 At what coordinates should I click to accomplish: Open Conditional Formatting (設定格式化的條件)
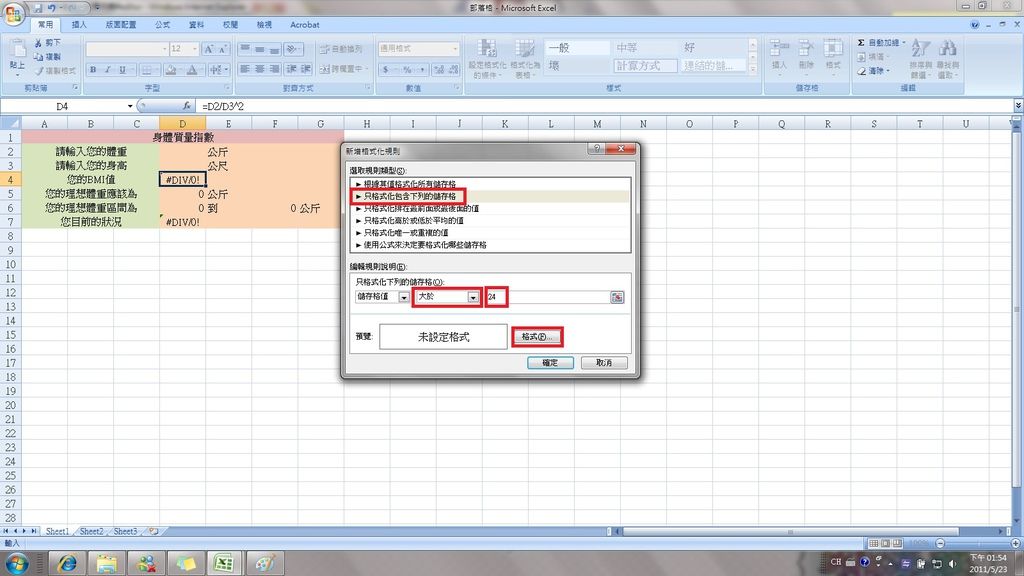click(x=487, y=59)
